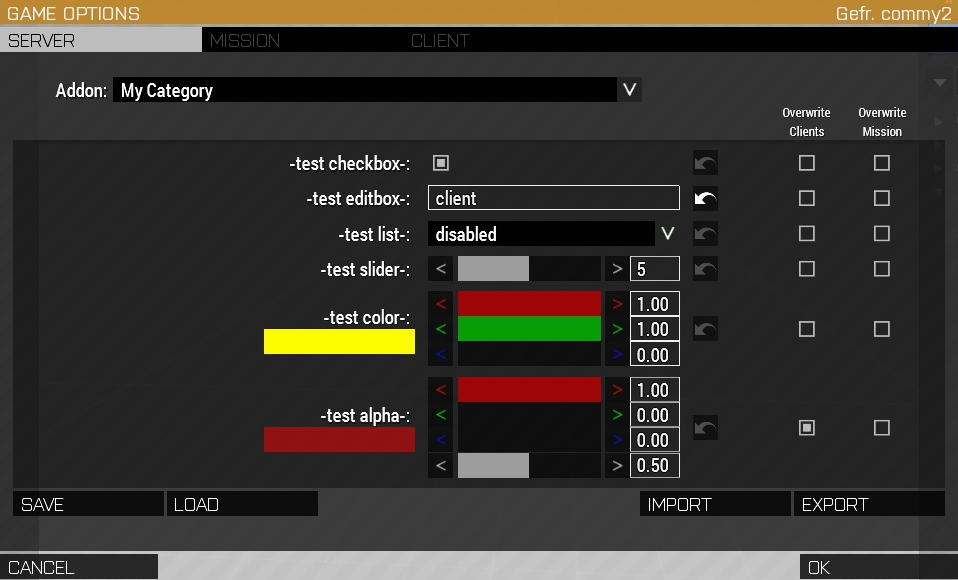Screen dimensions: 958x580
Task: Enable Overwrite Mission for test list
Action: [x=882, y=233]
